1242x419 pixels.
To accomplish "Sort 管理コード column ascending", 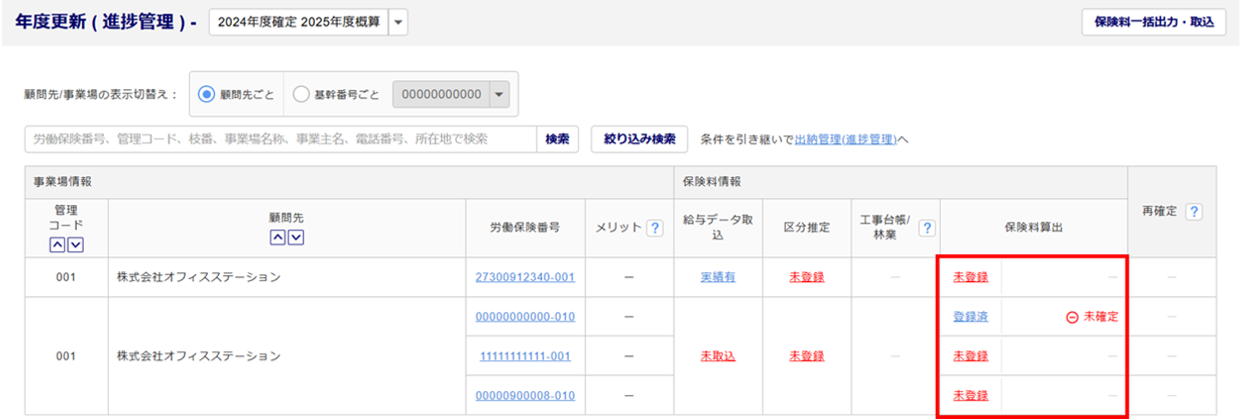I will (58, 245).
